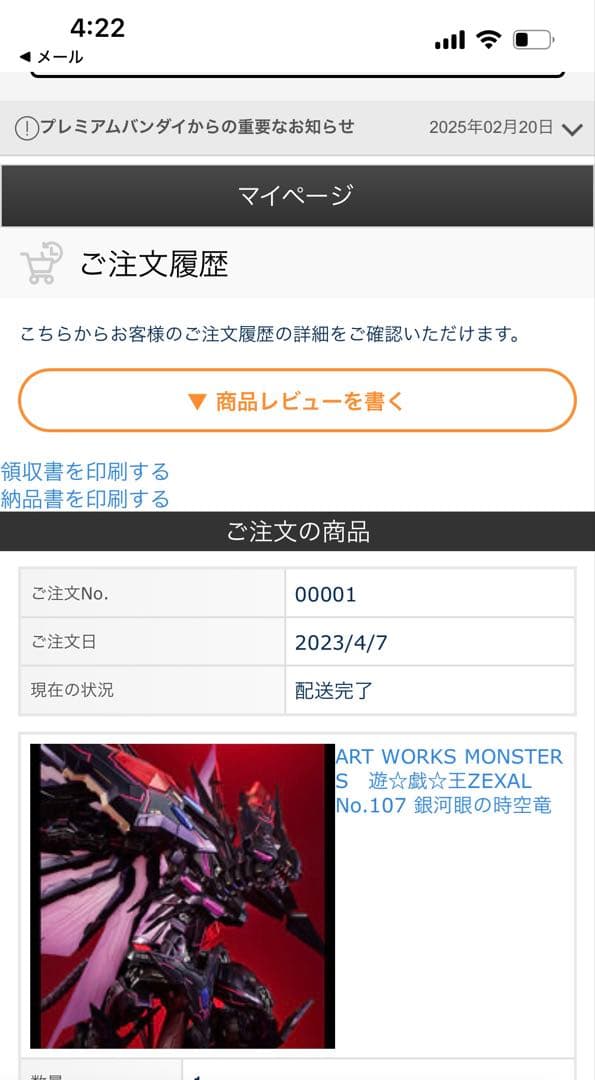Select order number 00001 cell
Image resolution: width=595 pixels, height=1080 pixels.
[430, 594]
